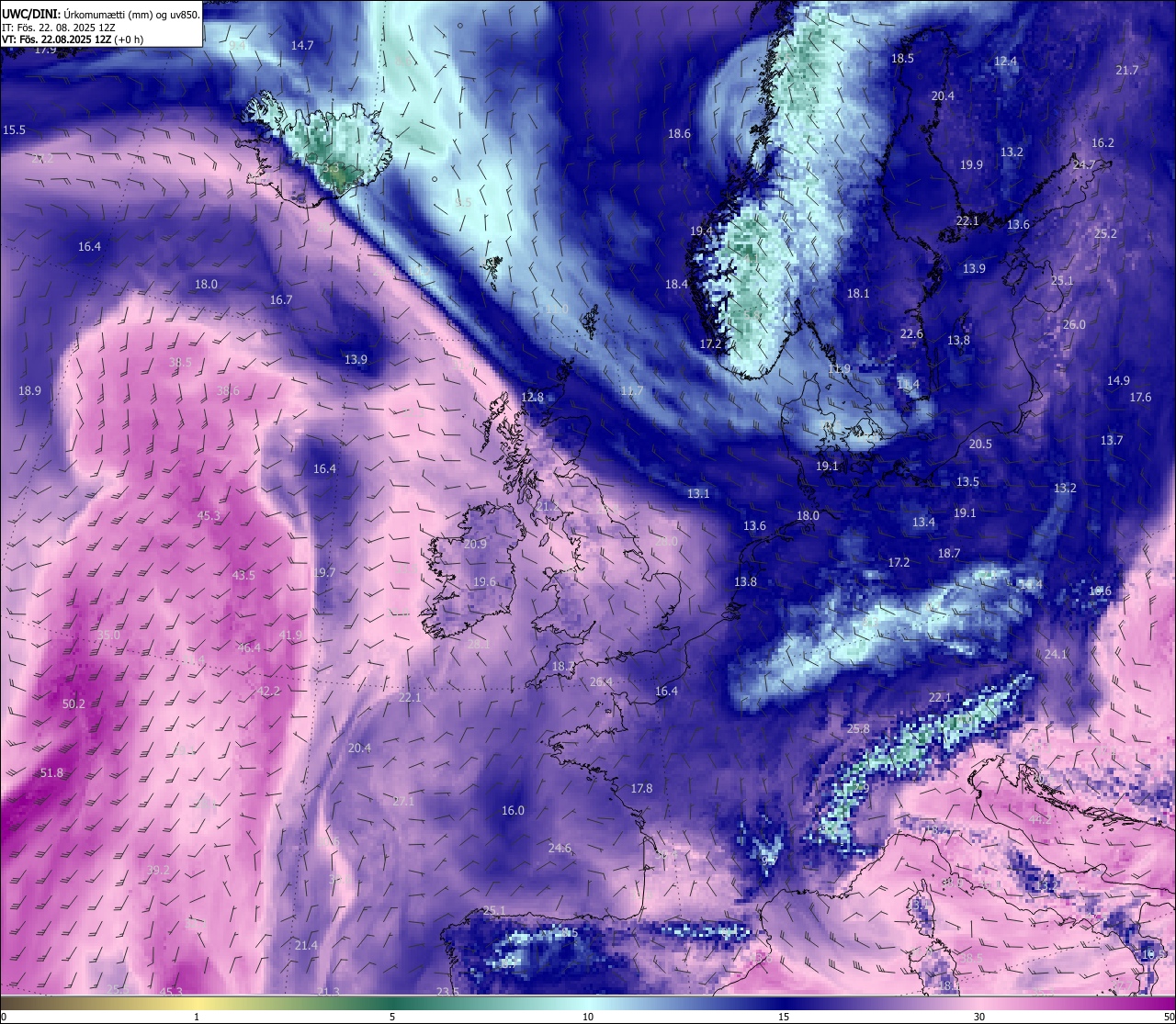Click the 18.5 value at the top
The image size is (1176, 1024).
(x=903, y=59)
